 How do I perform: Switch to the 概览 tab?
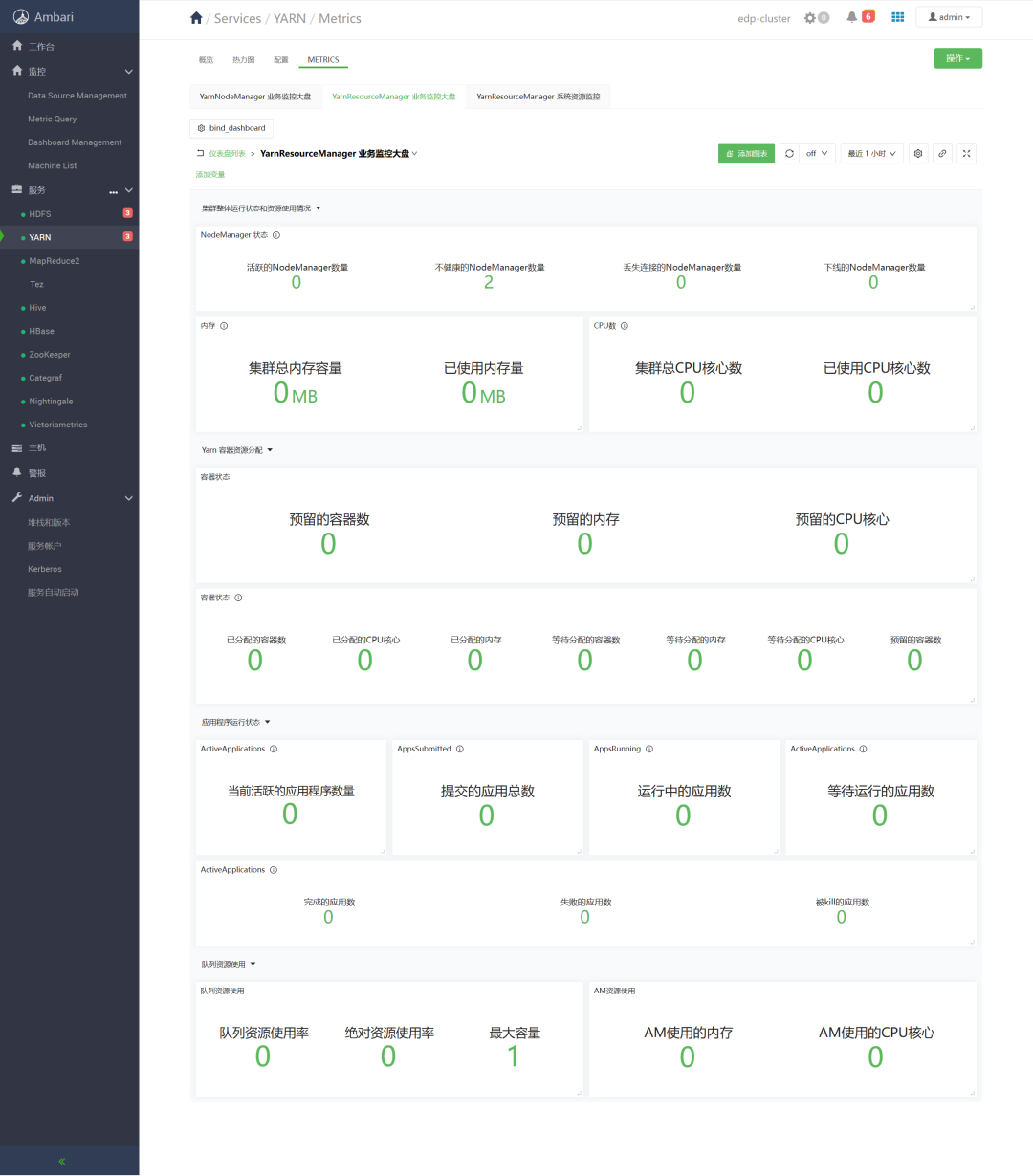[206, 60]
